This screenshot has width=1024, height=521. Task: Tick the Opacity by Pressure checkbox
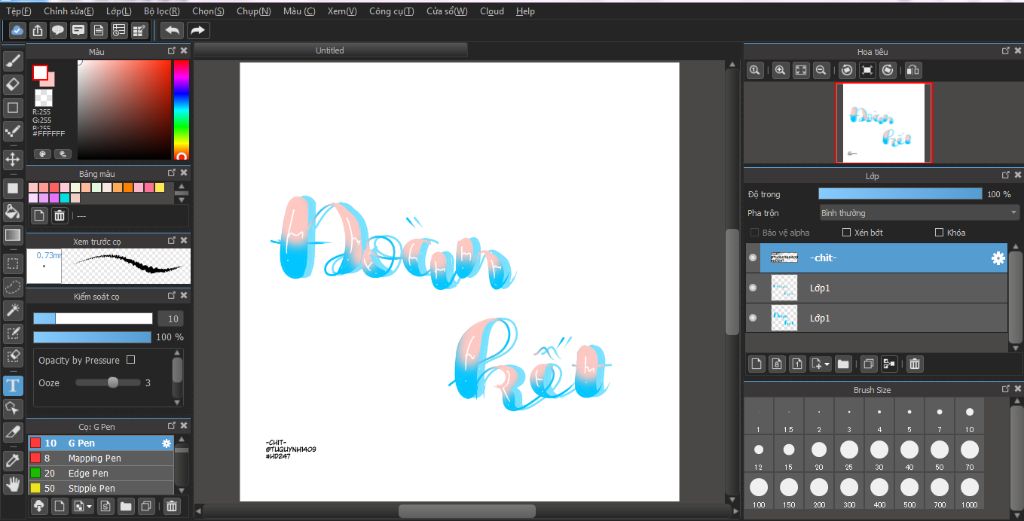click(x=131, y=360)
